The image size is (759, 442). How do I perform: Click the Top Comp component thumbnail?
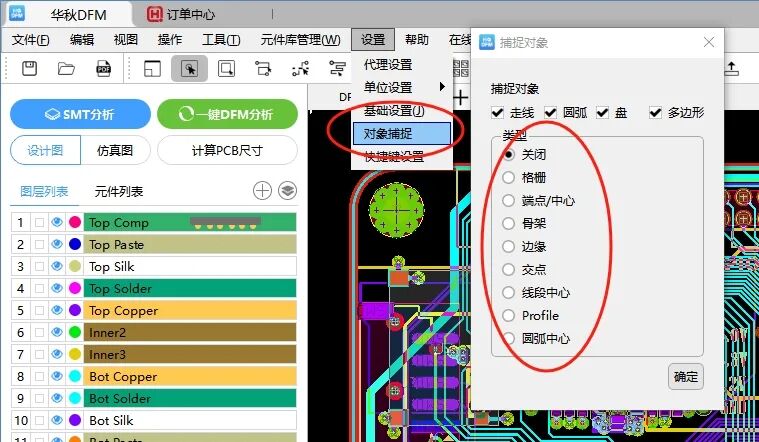pyautogui.click(x=225, y=223)
